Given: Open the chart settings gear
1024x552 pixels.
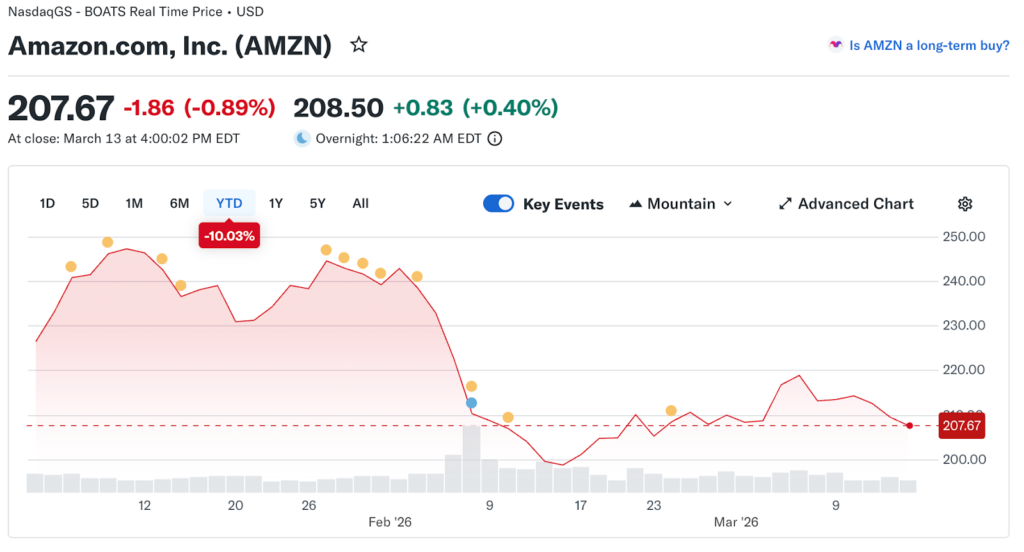Looking at the screenshot, I should pos(965,204).
